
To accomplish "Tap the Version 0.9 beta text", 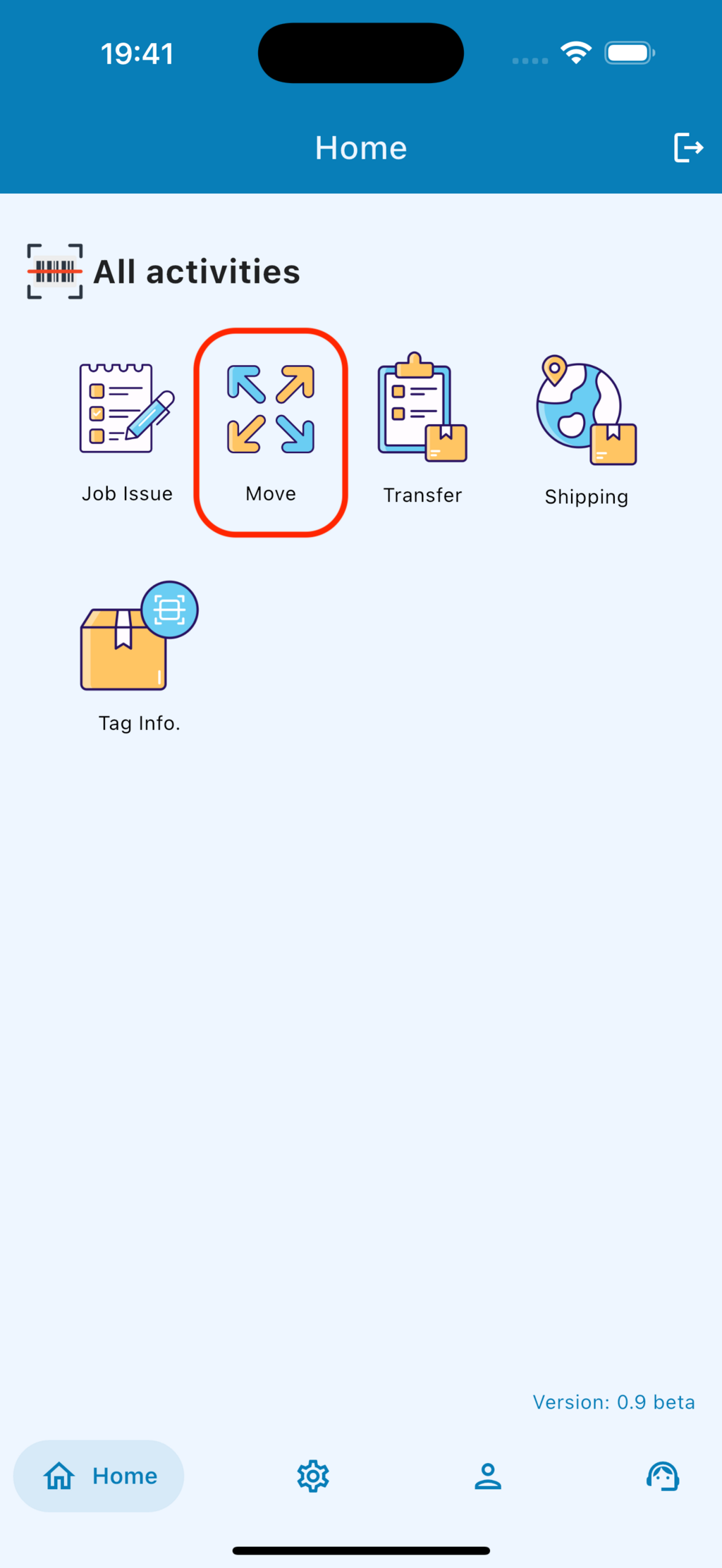I will click(614, 1402).
